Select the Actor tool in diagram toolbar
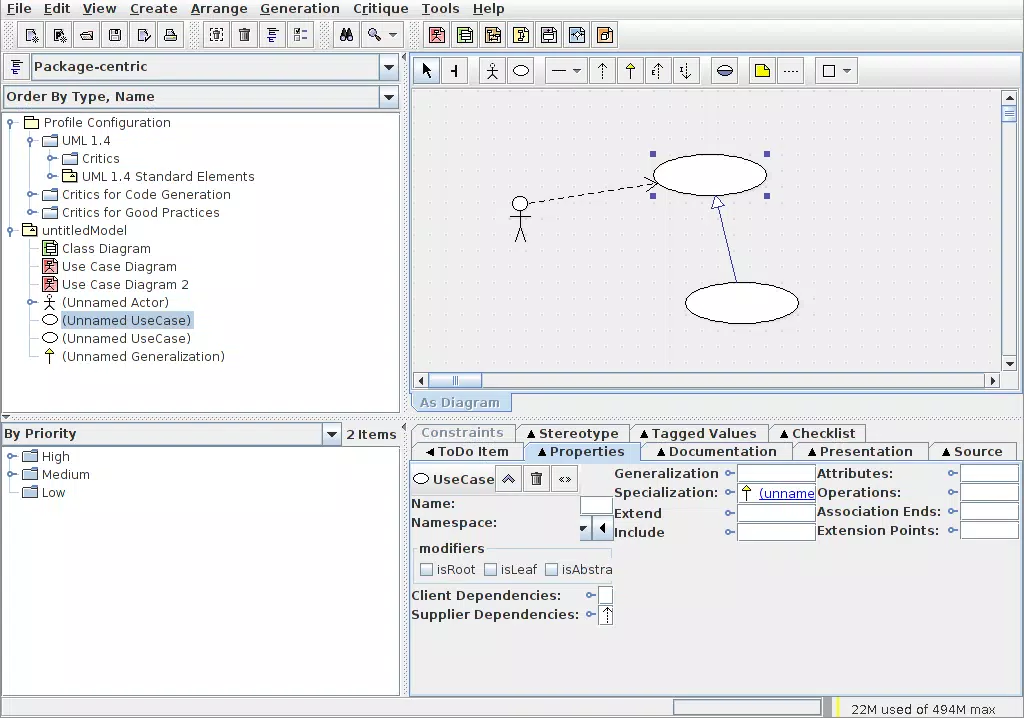 [x=492, y=71]
